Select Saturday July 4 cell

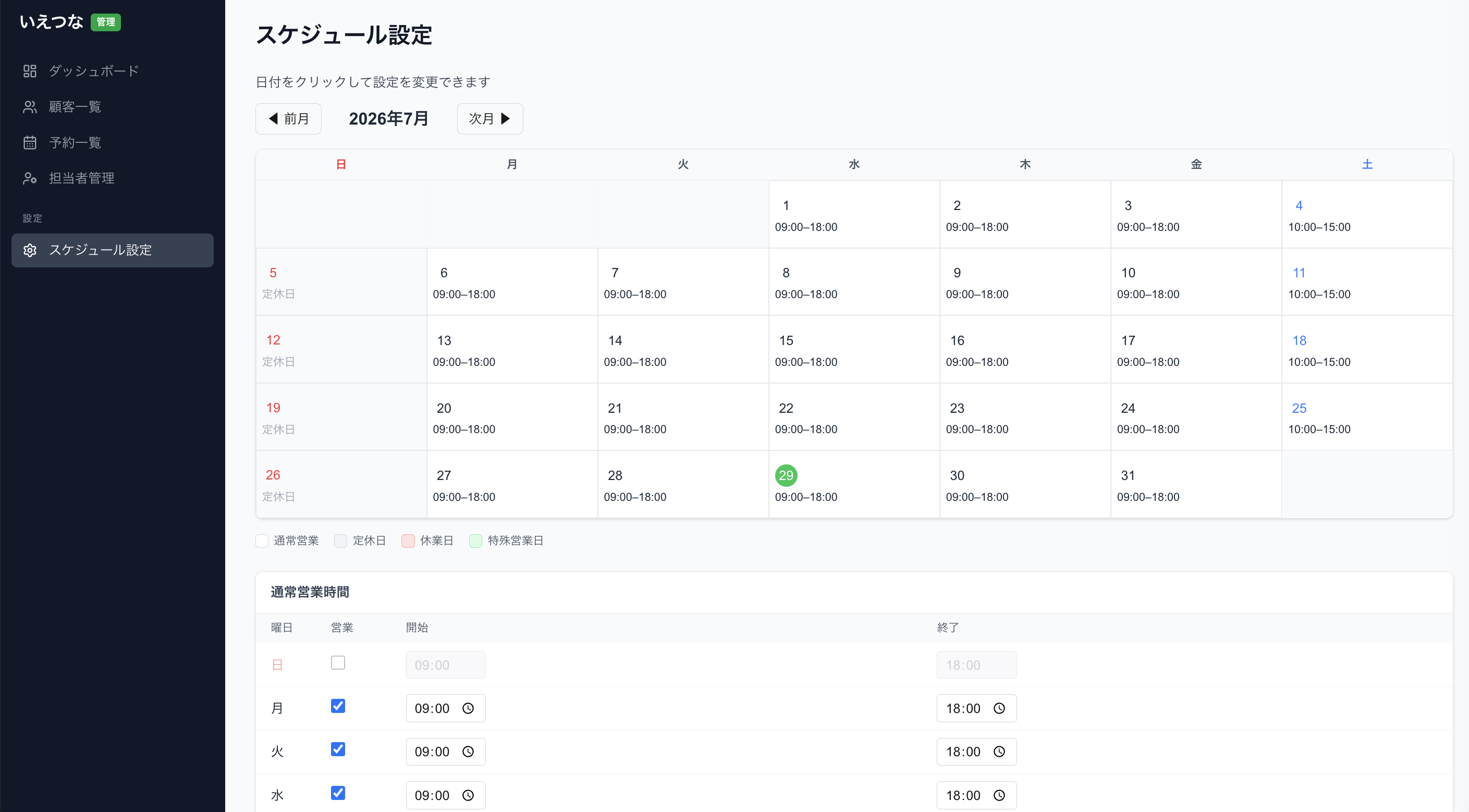point(1367,214)
